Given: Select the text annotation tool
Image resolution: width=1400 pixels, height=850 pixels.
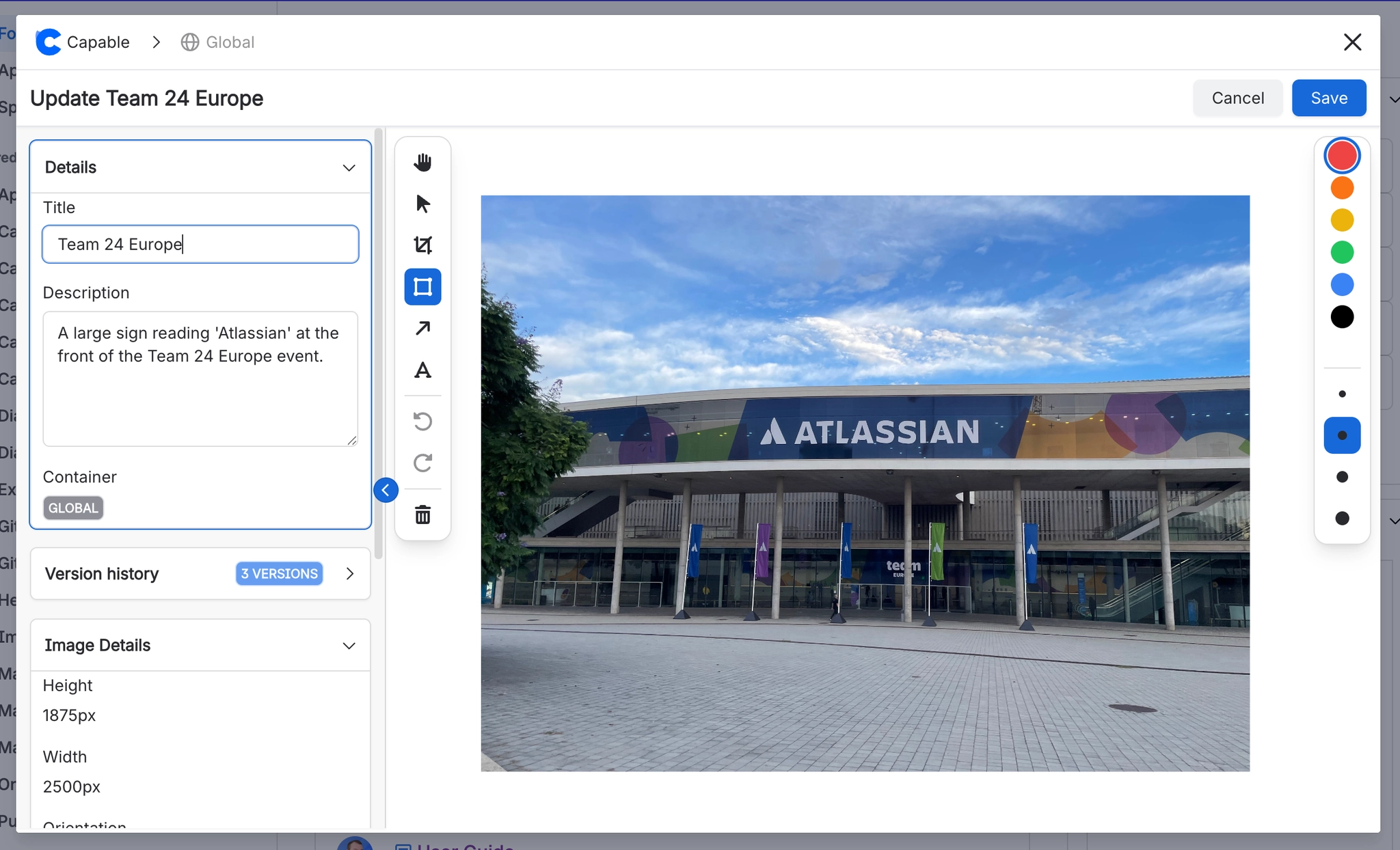Looking at the screenshot, I should (x=422, y=370).
